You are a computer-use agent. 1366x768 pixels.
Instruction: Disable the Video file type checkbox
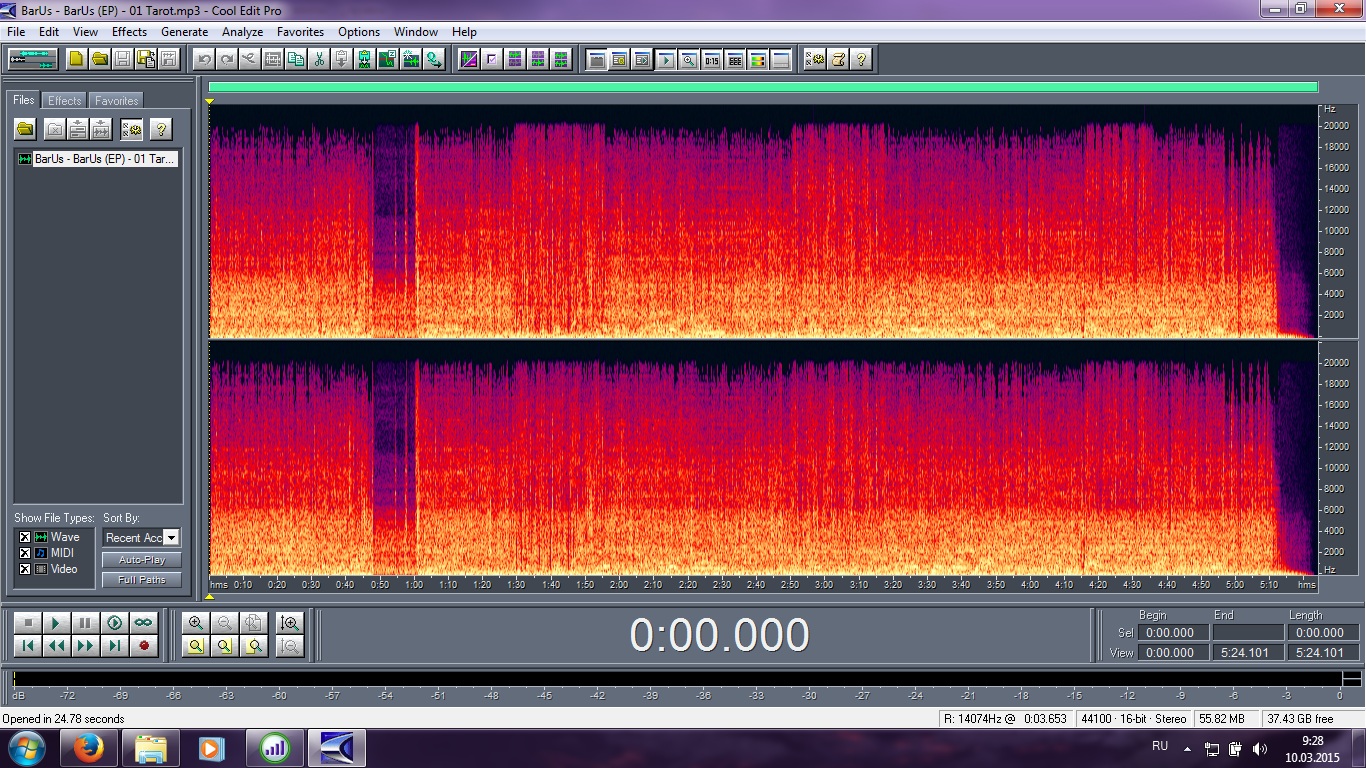point(25,569)
